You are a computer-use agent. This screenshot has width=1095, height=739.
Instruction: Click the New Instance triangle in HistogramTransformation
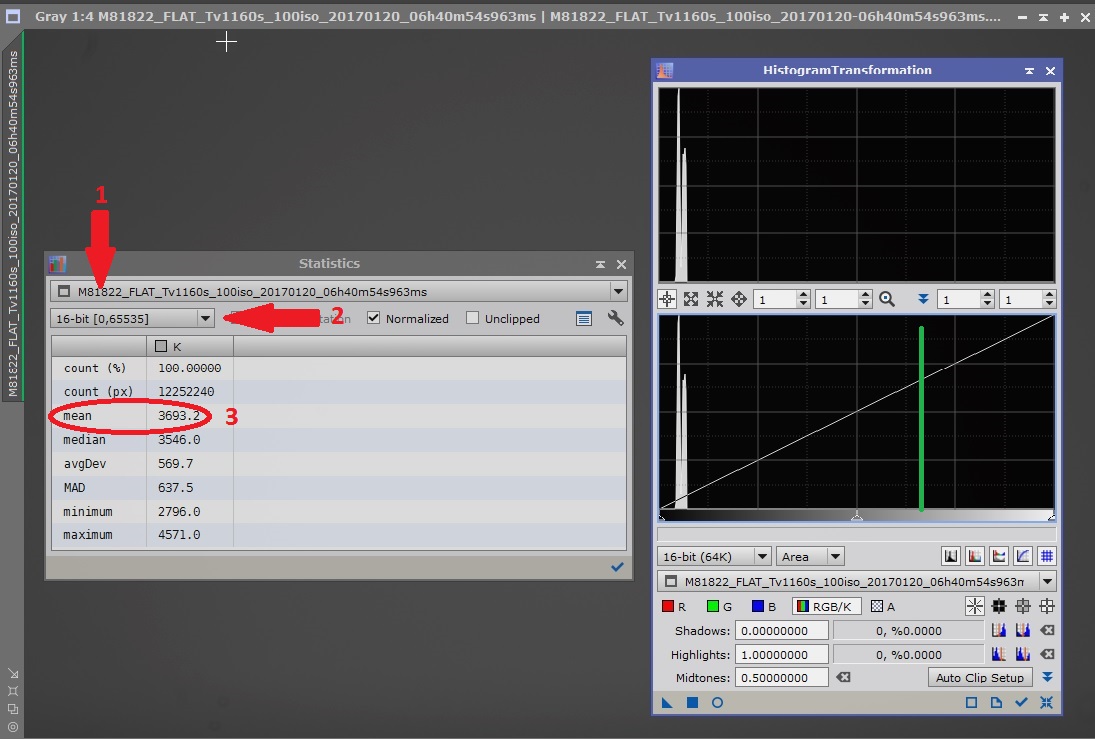(667, 703)
